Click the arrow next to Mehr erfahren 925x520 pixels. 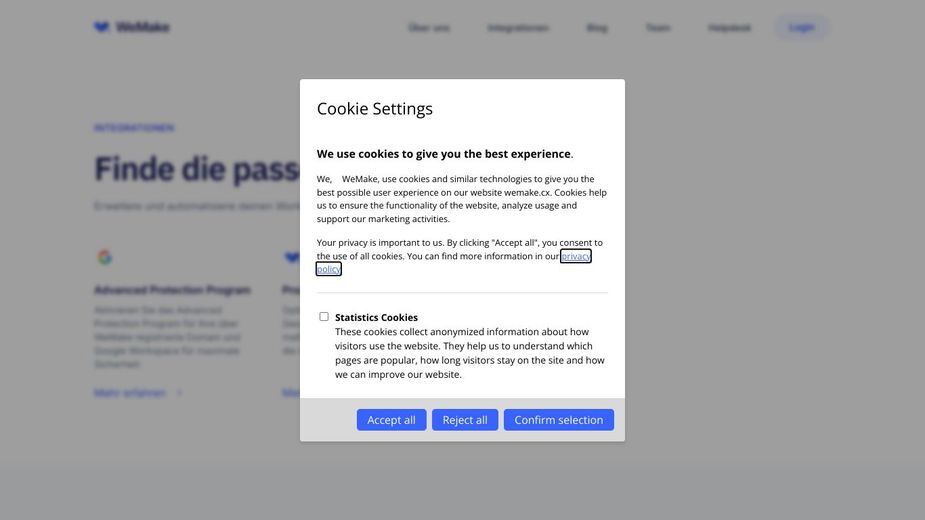179,393
